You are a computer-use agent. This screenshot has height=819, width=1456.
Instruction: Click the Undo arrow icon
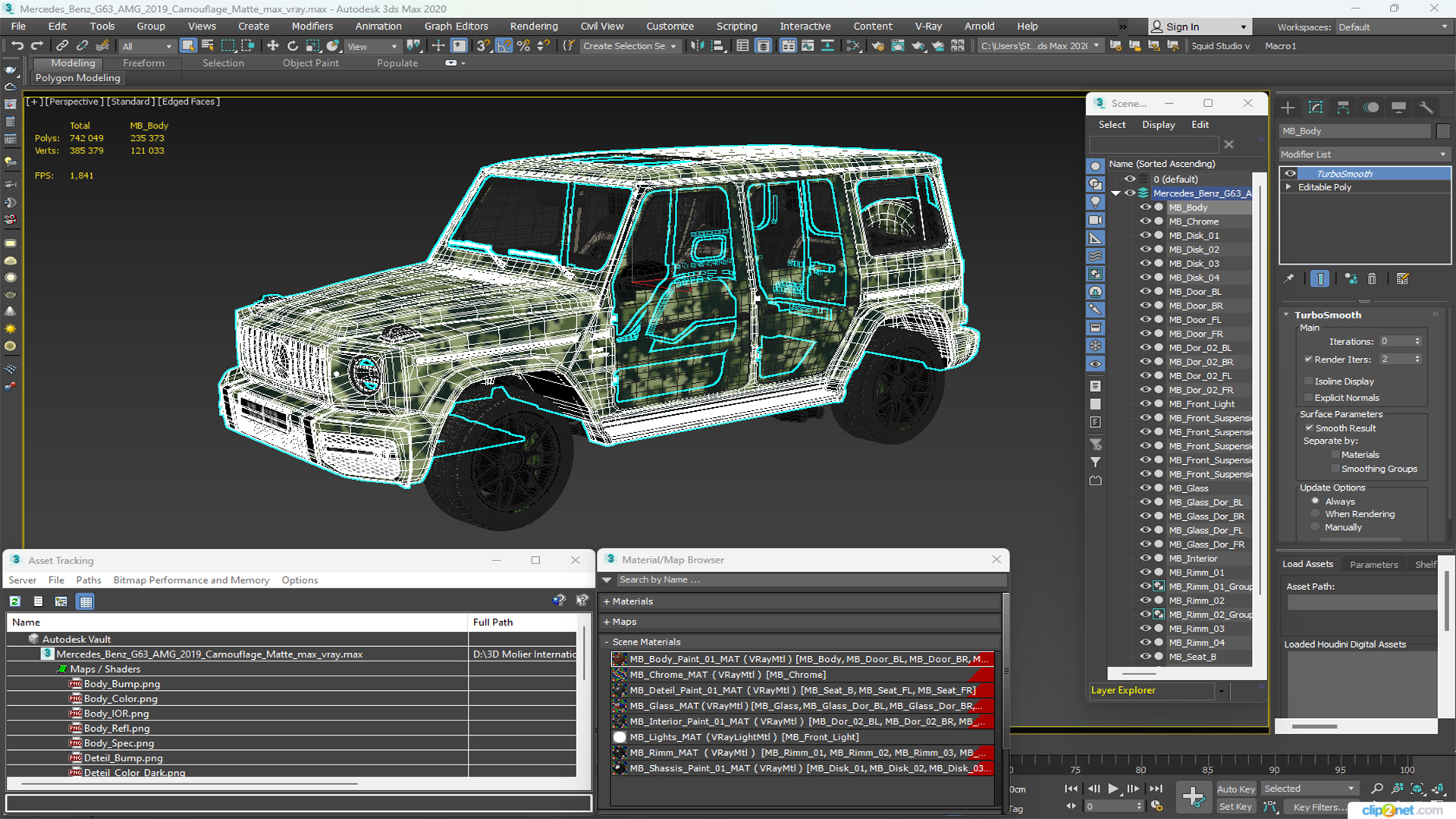pos(17,46)
